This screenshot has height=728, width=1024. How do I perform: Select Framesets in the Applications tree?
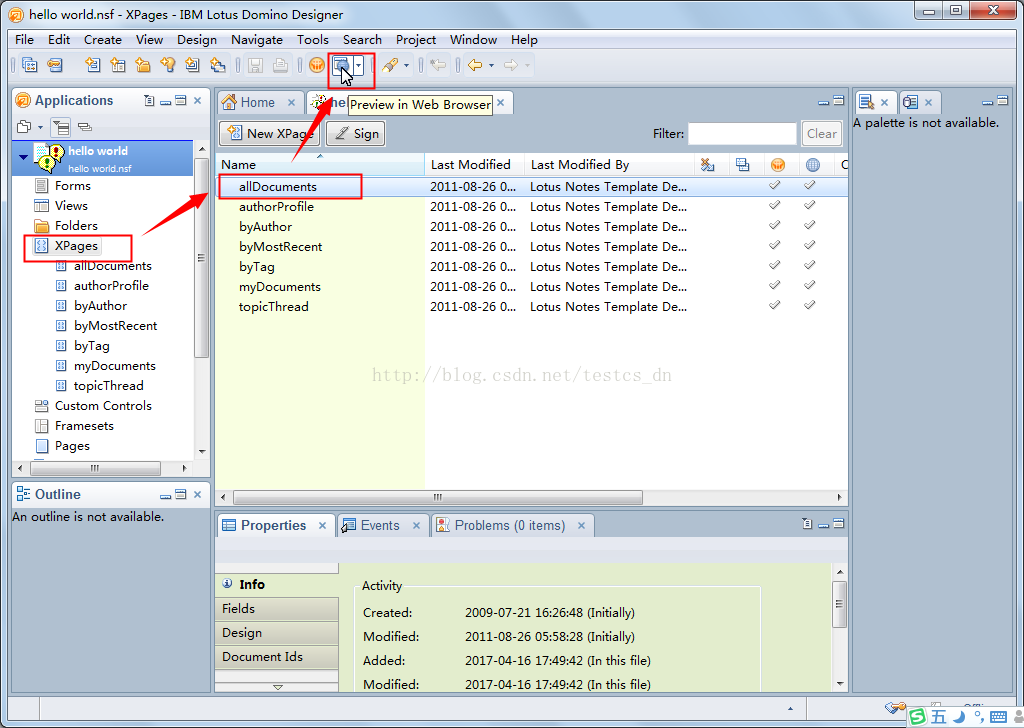point(84,426)
